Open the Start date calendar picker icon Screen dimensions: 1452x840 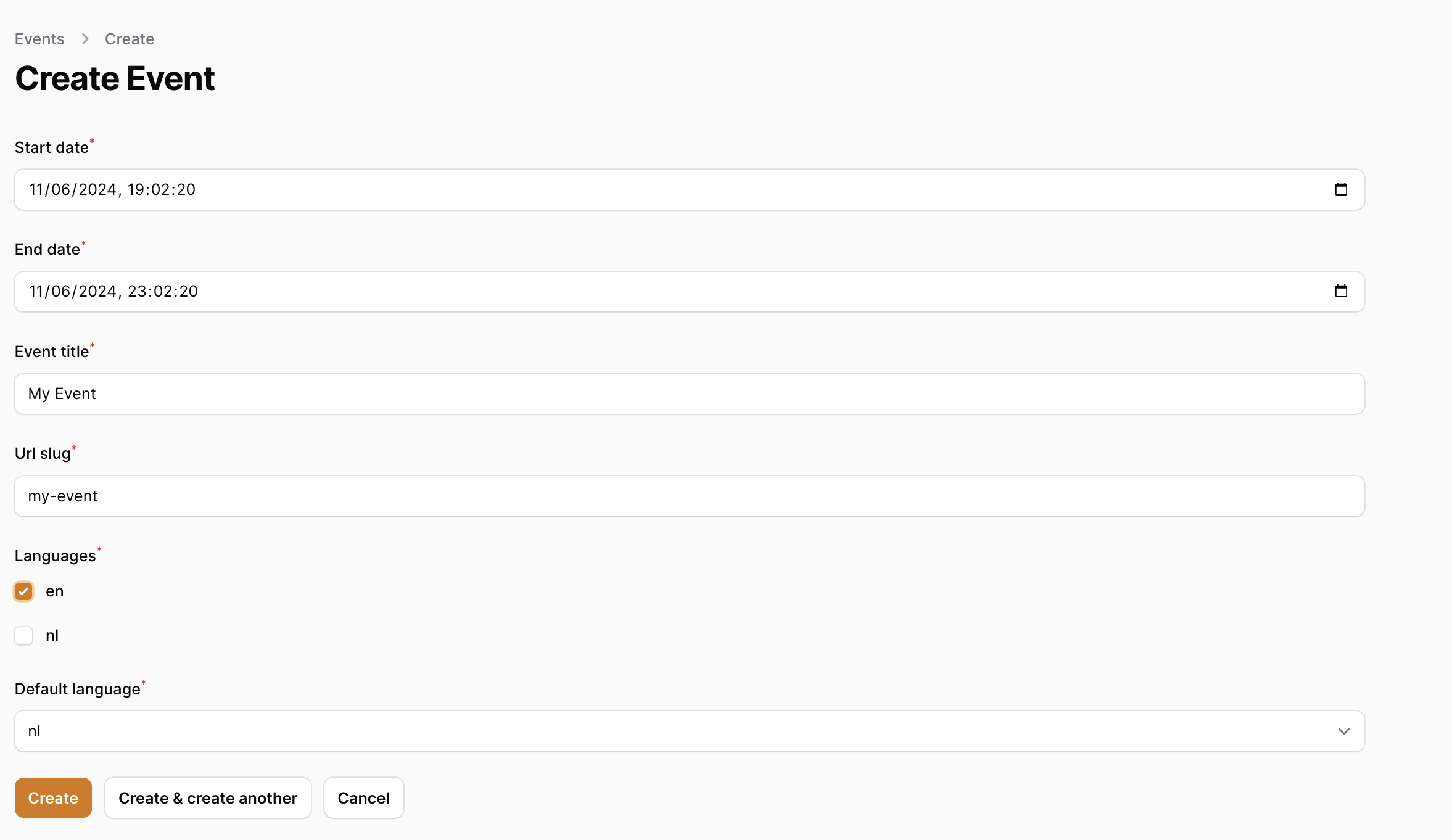[1341, 189]
